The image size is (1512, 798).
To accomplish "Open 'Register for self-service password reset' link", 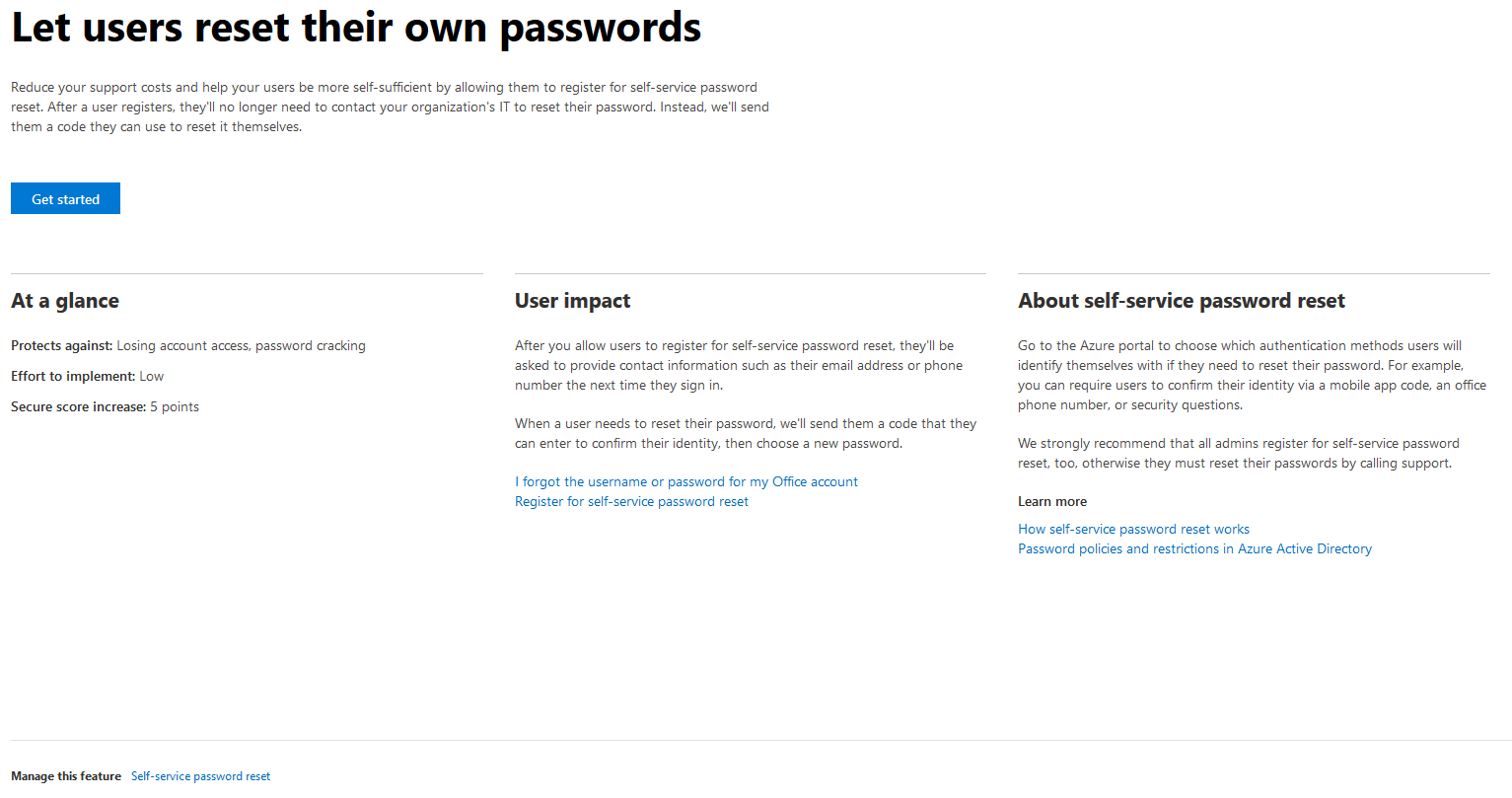I will click(x=631, y=501).
